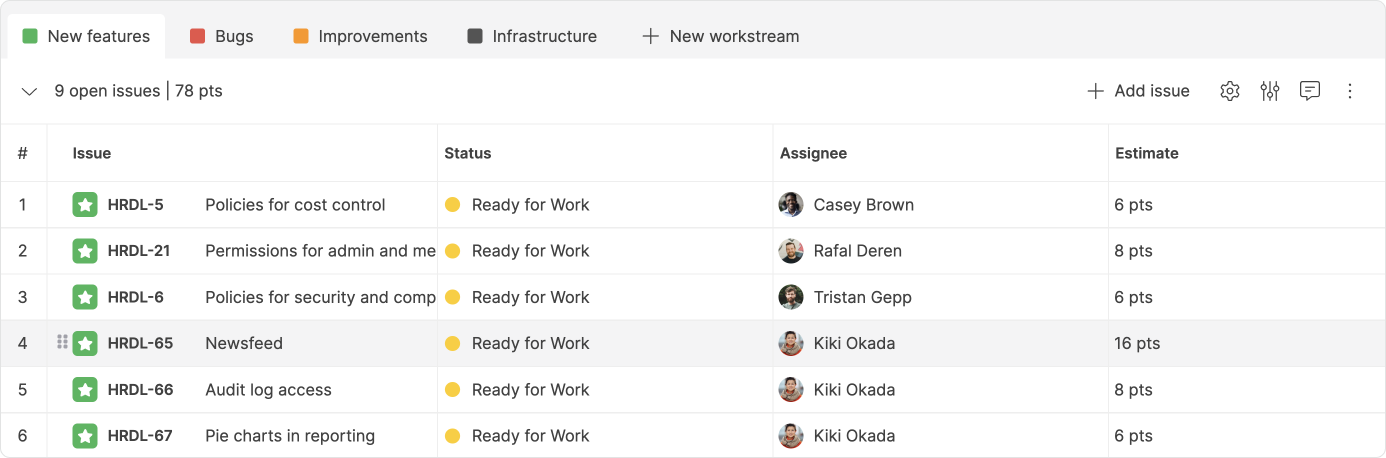Switch to the Improvements tab
This screenshot has height=458, width=1386.
pos(361,36)
